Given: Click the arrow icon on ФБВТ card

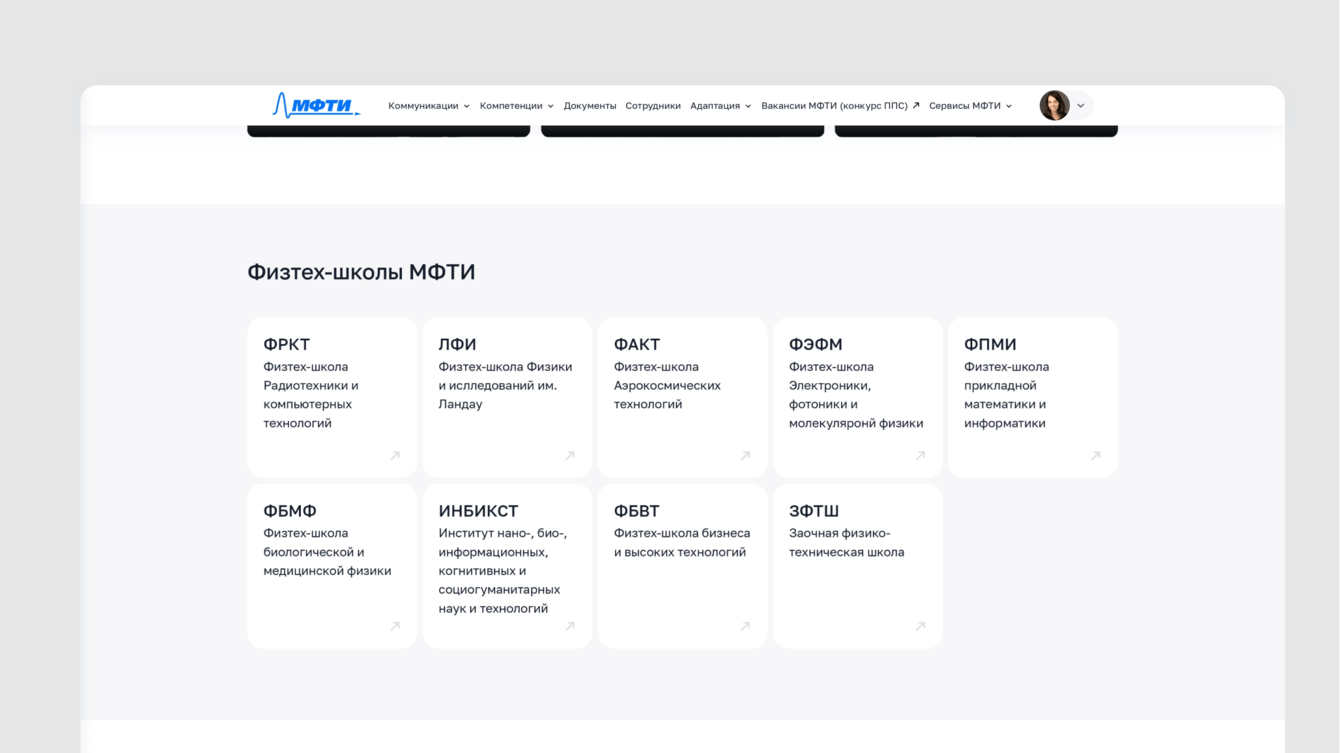Looking at the screenshot, I should click(x=745, y=627).
